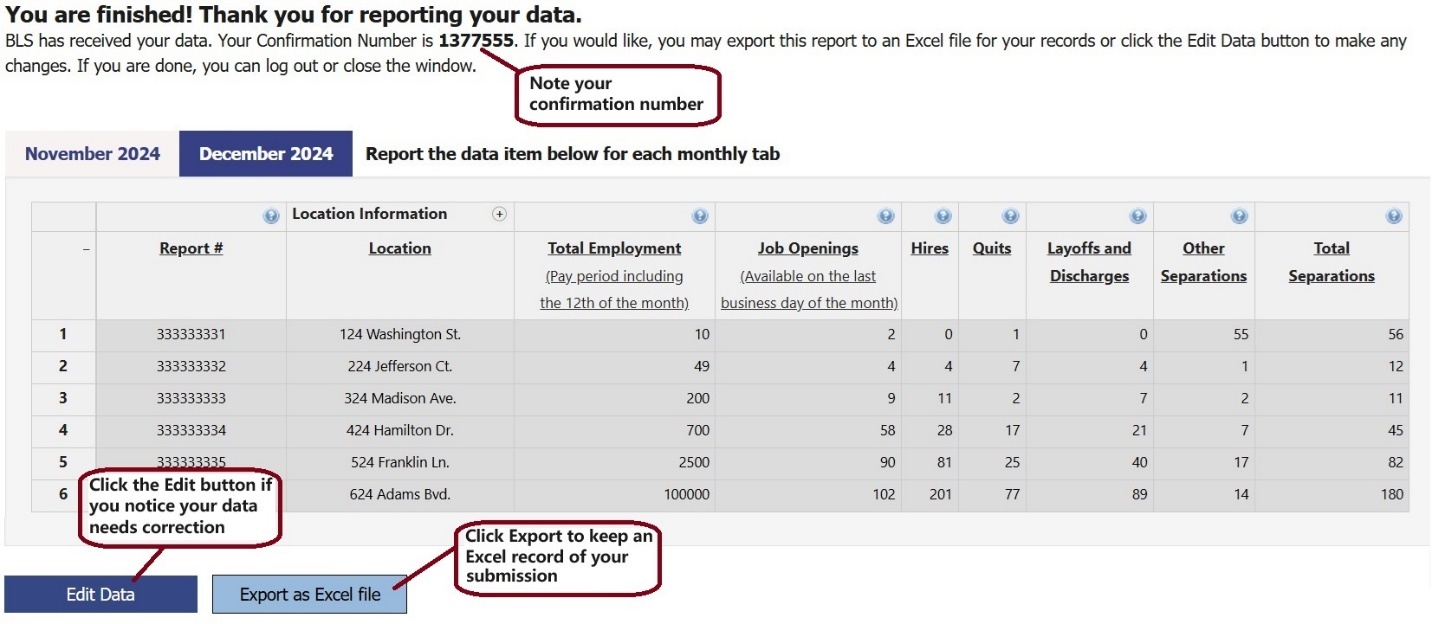Select row 3 by its row number
Image resolution: width=1432 pixels, height=624 pixels.
[x=63, y=398]
